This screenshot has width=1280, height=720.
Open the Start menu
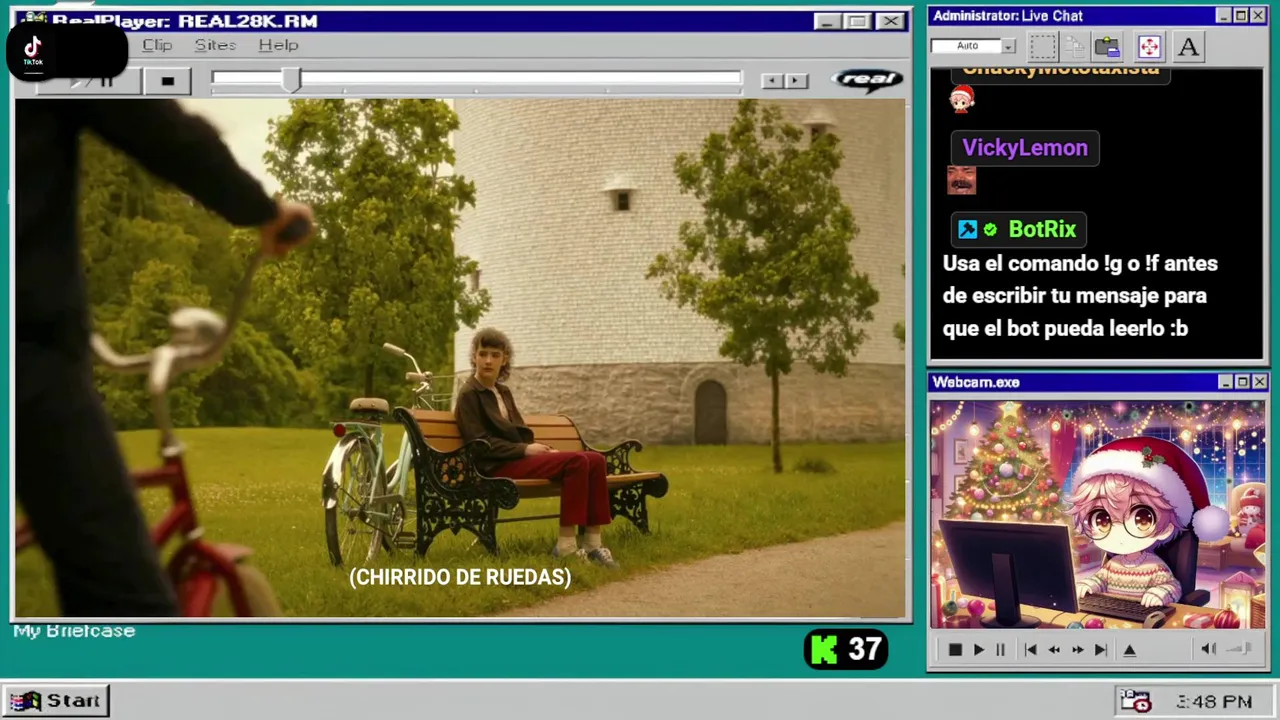coord(56,701)
